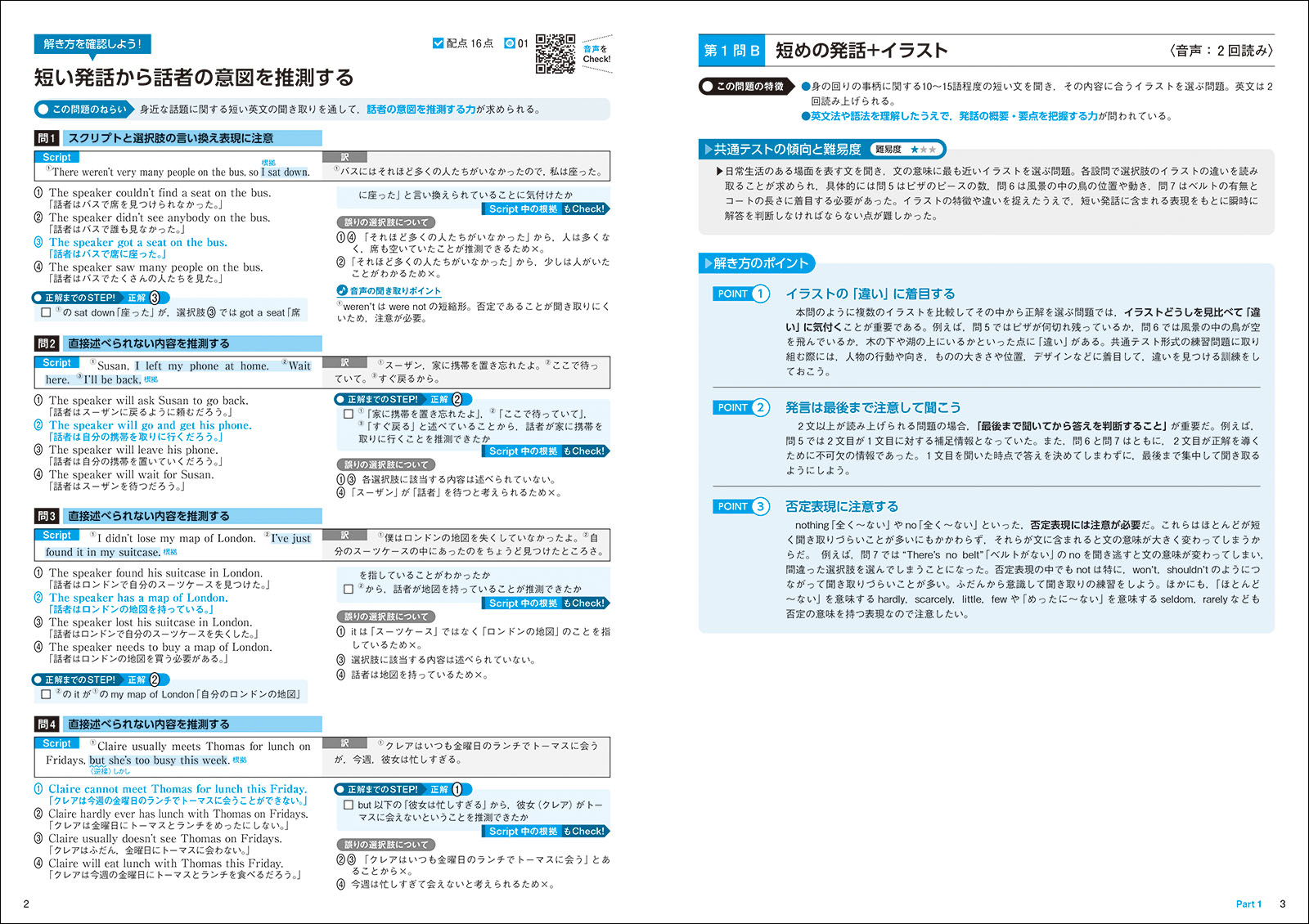The height and width of the screenshot is (924, 1309).
Task: Click the 誤りの選択肢について badge in 問4
Action: (385, 845)
